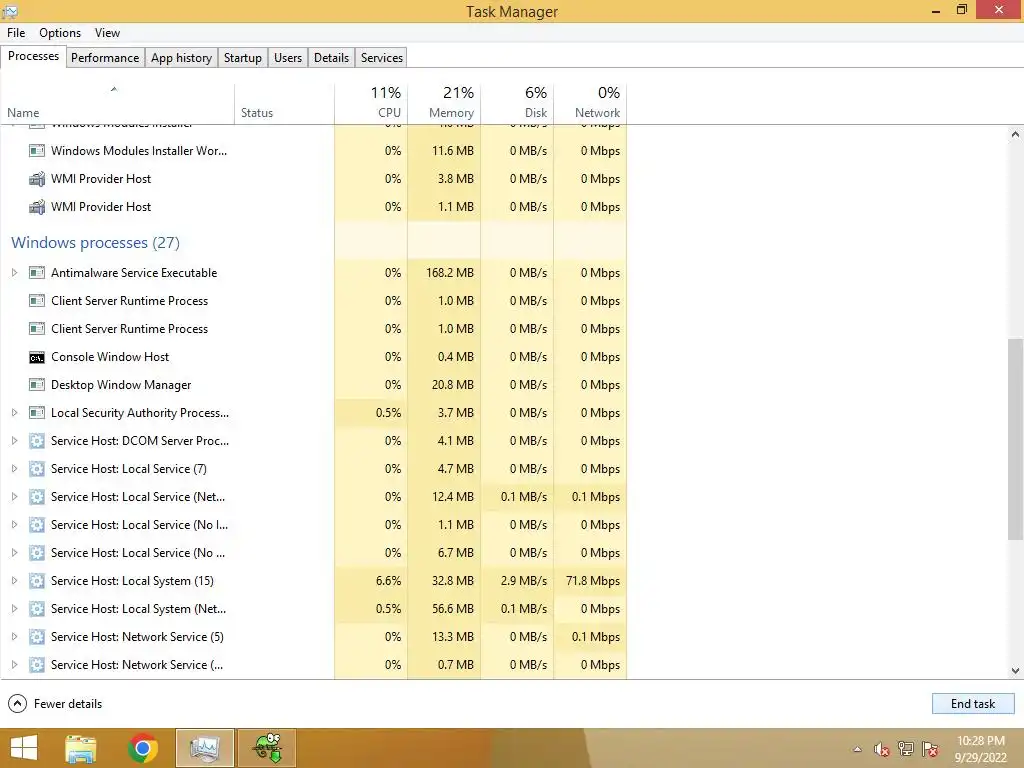
Task: Expand Service Host: DCOM Server Process row
Action: (14, 441)
